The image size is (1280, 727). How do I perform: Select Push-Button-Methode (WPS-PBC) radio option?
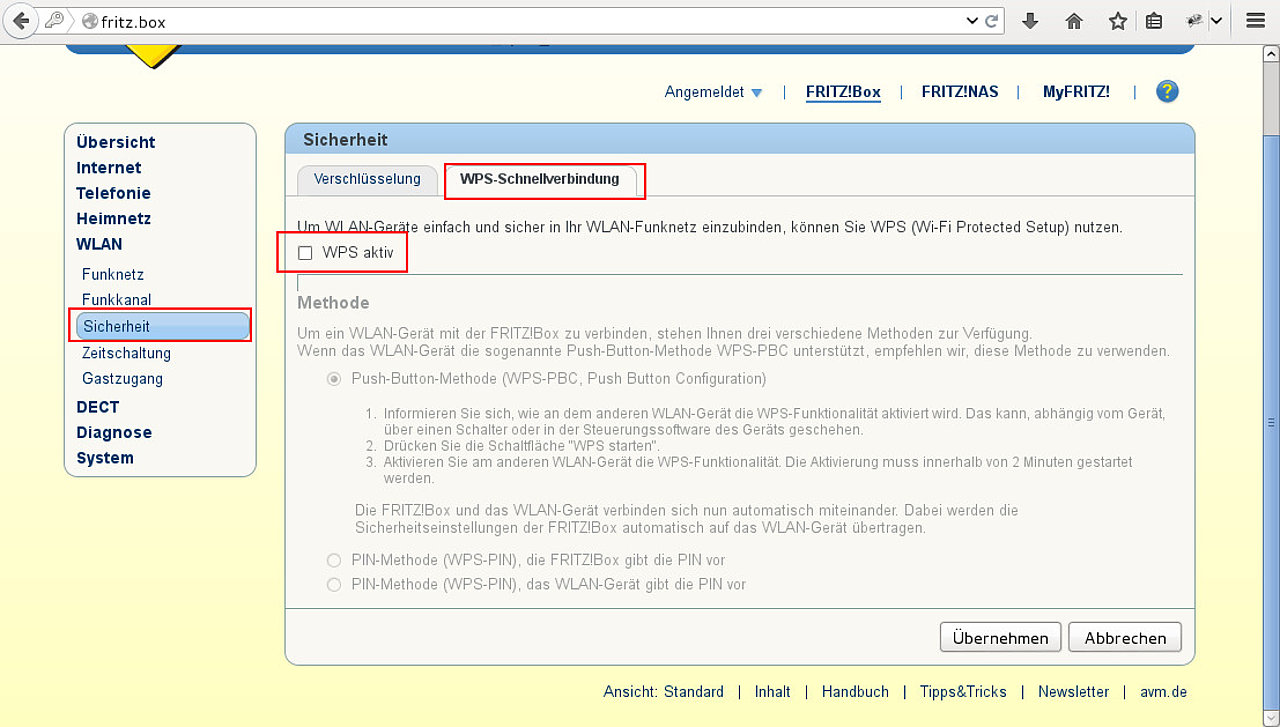334,380
